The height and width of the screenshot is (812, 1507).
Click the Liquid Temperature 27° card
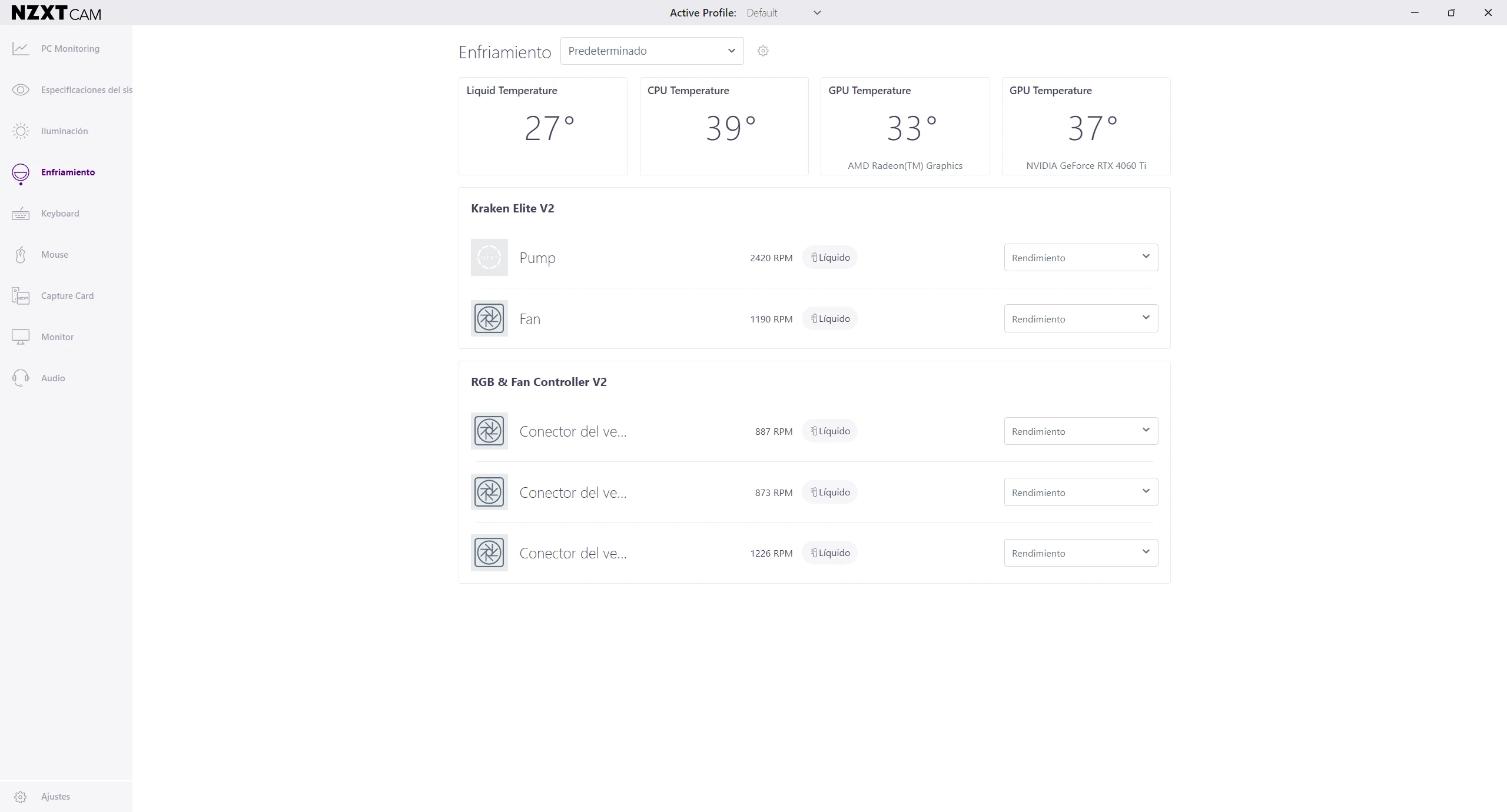[x=543, y=126]
